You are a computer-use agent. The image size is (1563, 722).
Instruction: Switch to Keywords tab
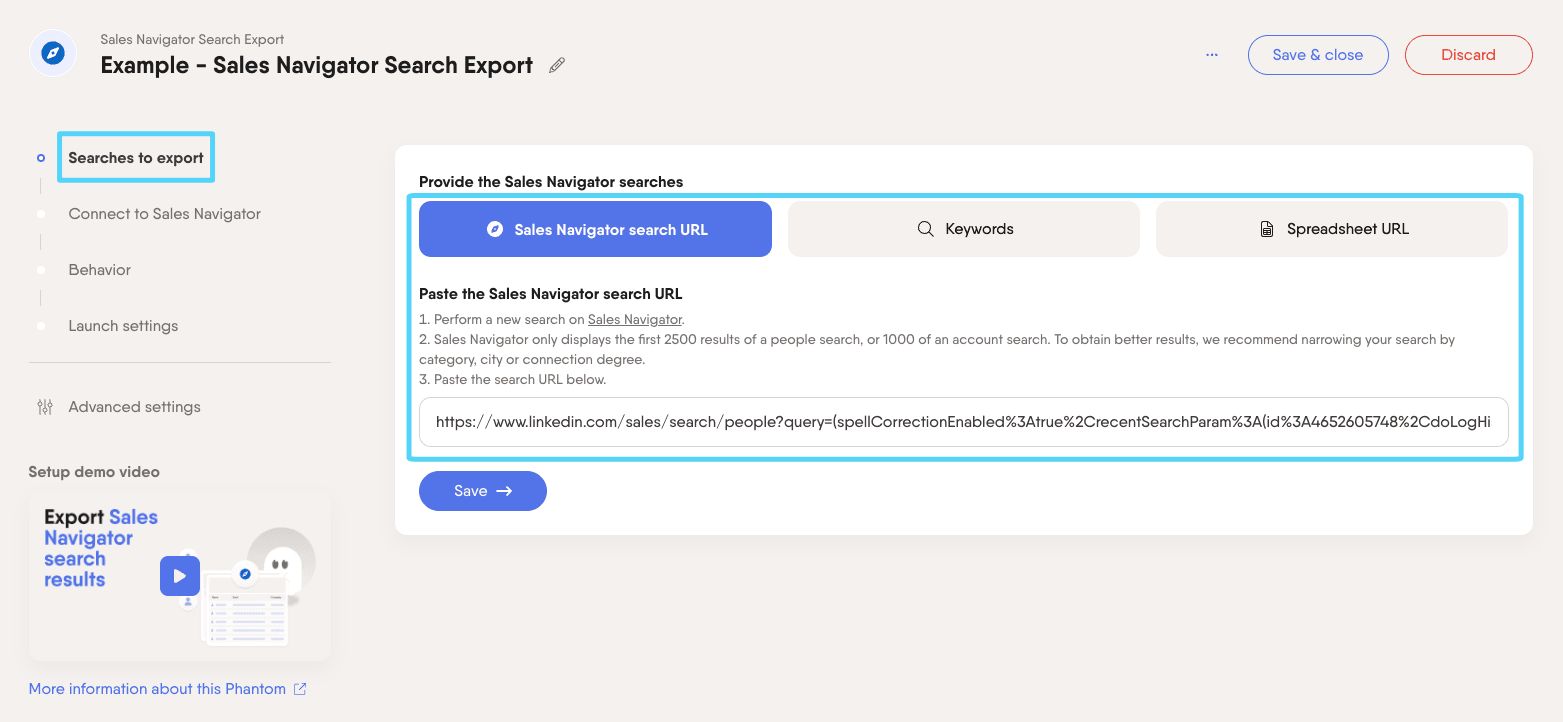coord(964,229)
